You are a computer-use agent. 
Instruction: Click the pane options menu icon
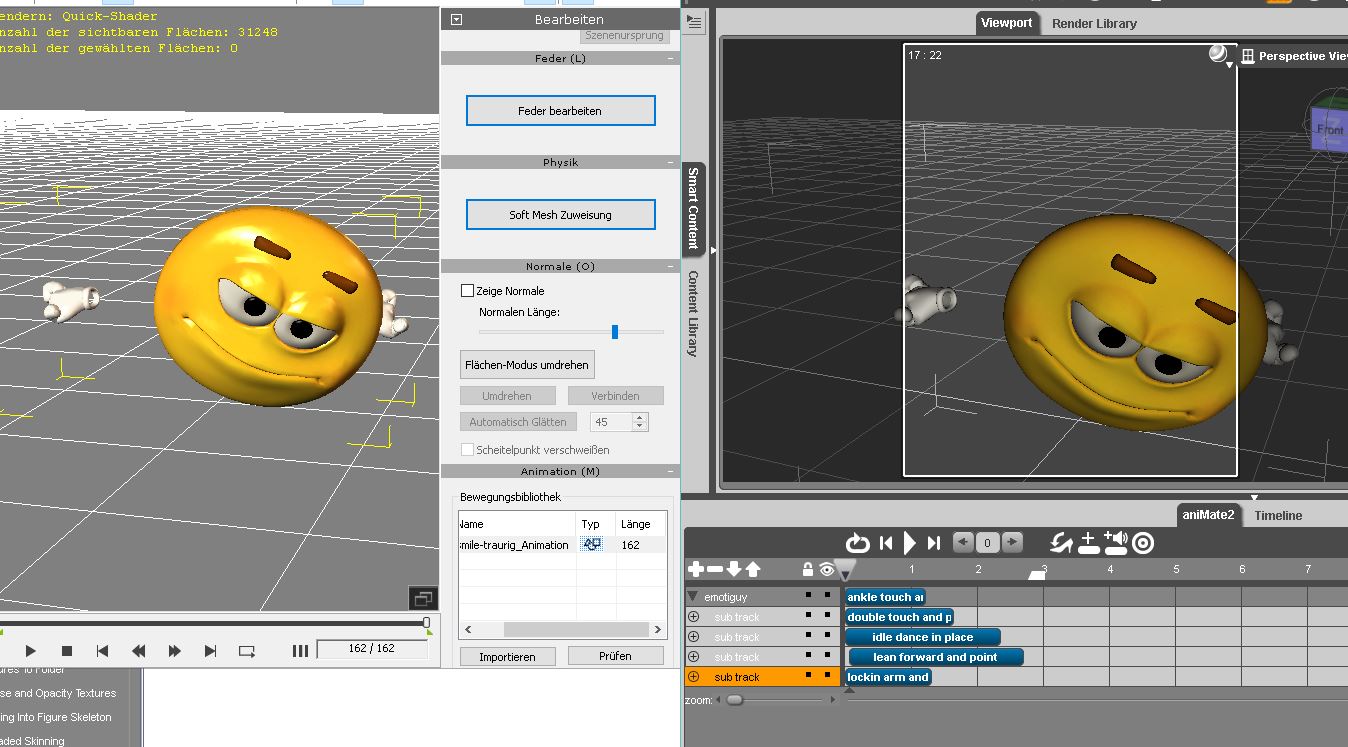pos(695,22)
